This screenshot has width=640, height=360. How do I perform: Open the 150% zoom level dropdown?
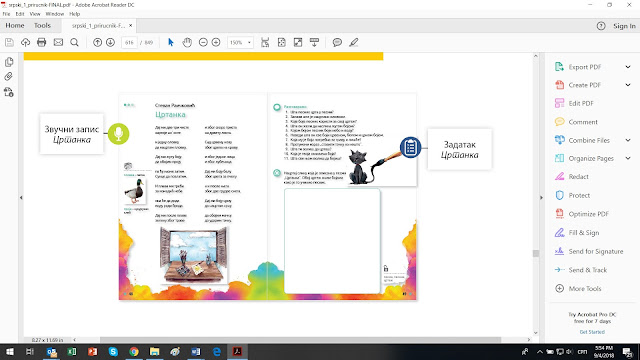click(240, 42)
